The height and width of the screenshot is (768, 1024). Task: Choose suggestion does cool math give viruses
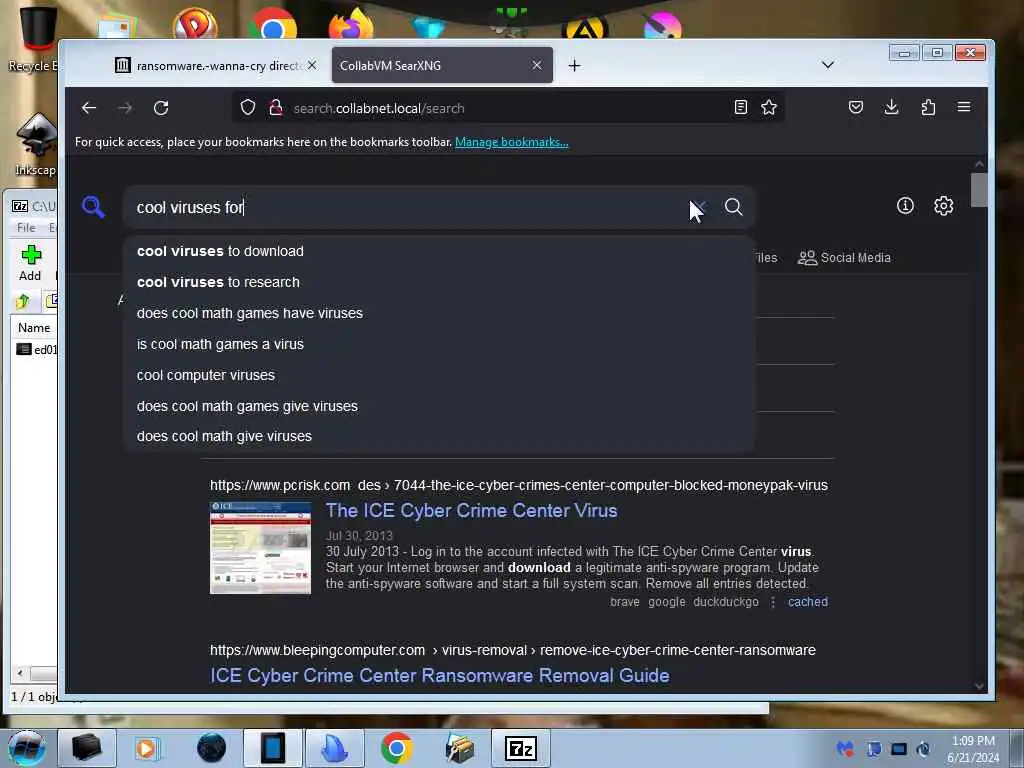pyautogui.click(x=439, y=436)
